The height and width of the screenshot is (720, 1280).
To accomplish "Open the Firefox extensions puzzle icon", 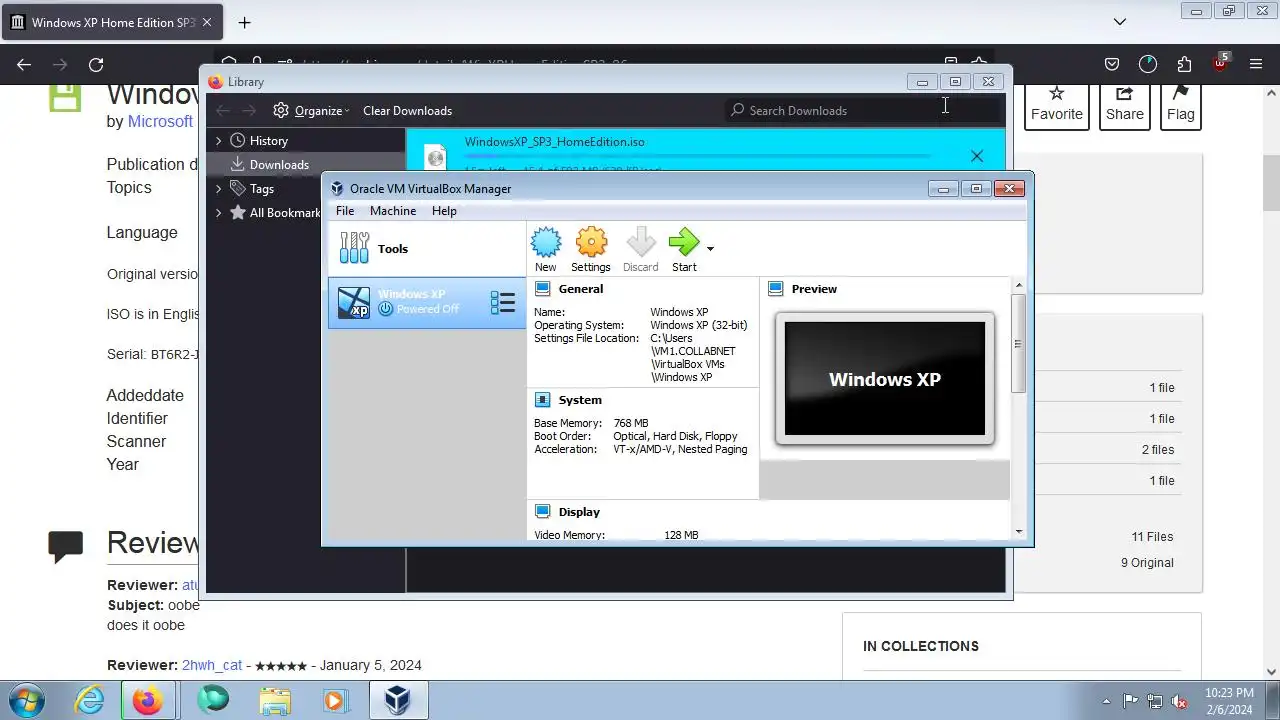I will click(1184, 64).
